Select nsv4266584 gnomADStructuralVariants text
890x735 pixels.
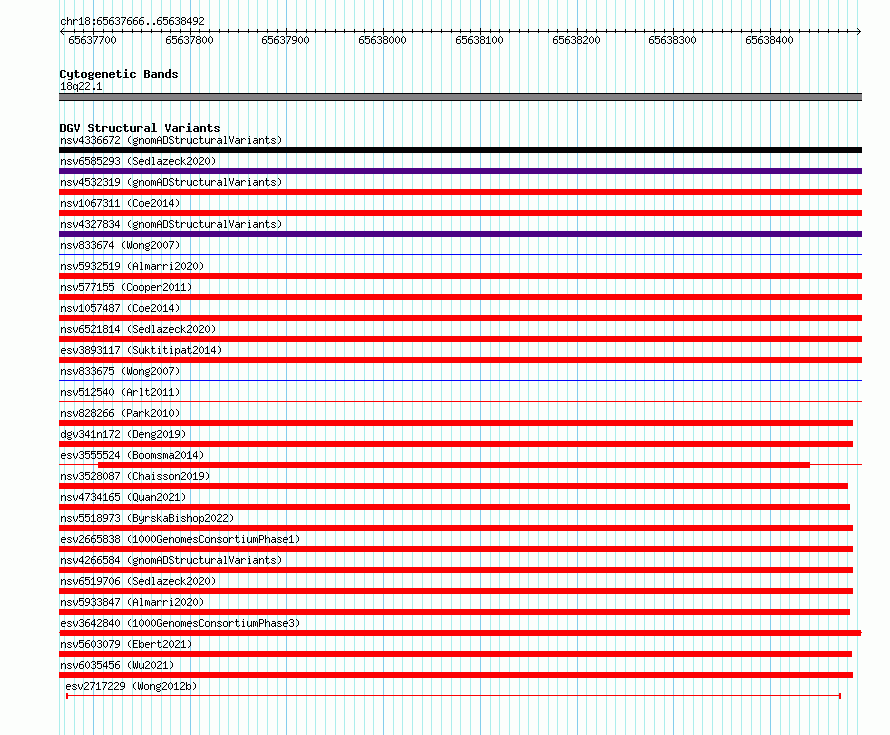(171, 560)
